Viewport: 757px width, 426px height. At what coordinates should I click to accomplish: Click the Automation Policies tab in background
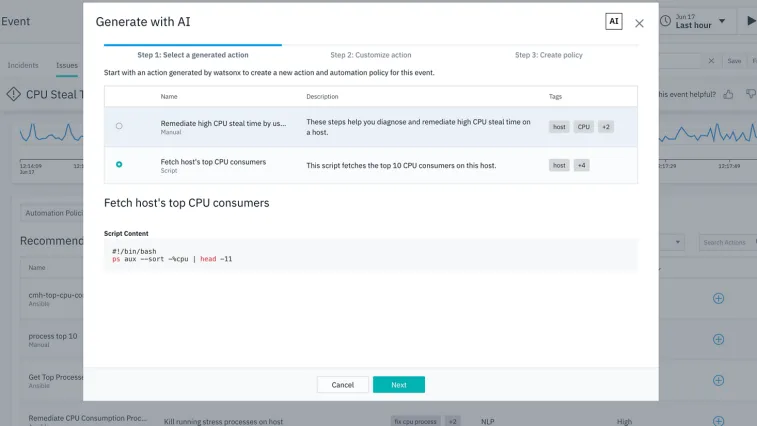(x=54, y=213)
